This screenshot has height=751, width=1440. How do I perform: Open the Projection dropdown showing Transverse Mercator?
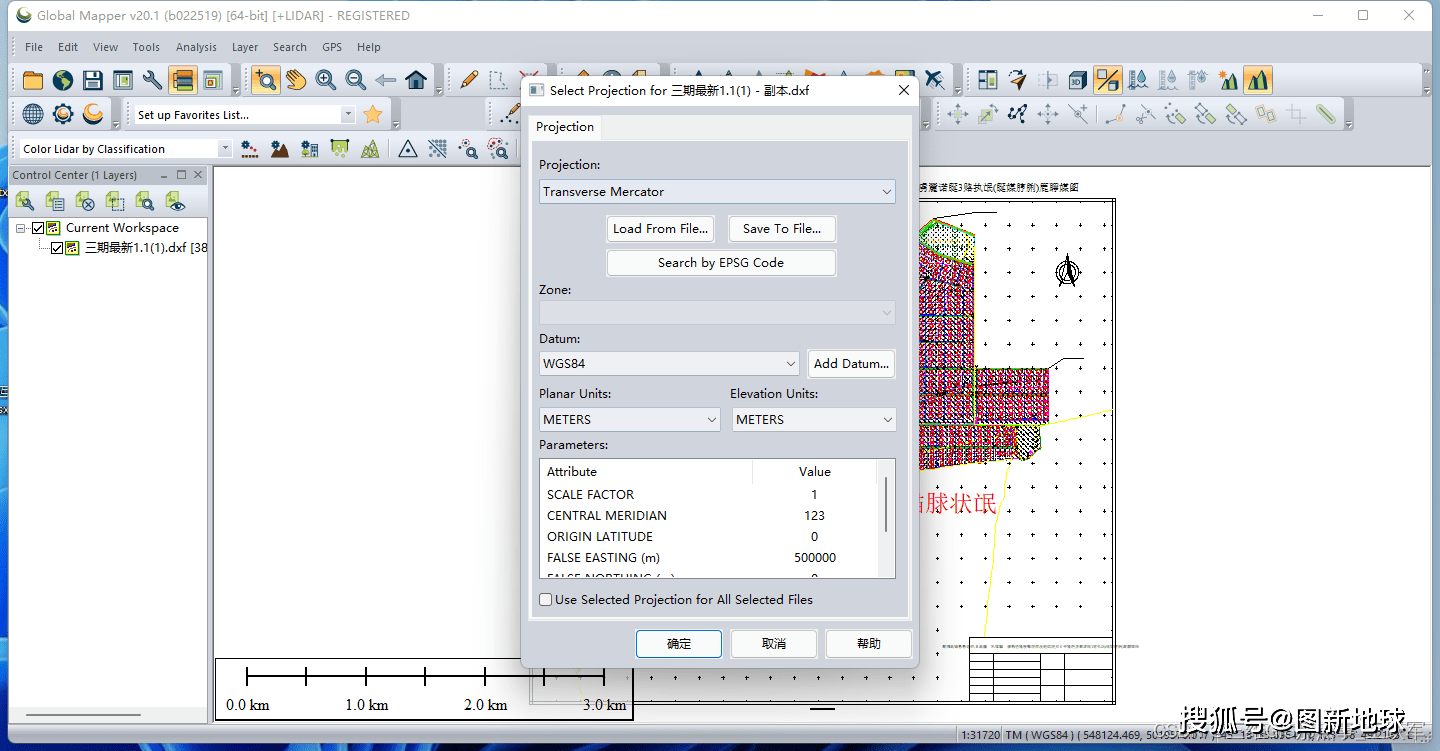(x=716, y=192)
